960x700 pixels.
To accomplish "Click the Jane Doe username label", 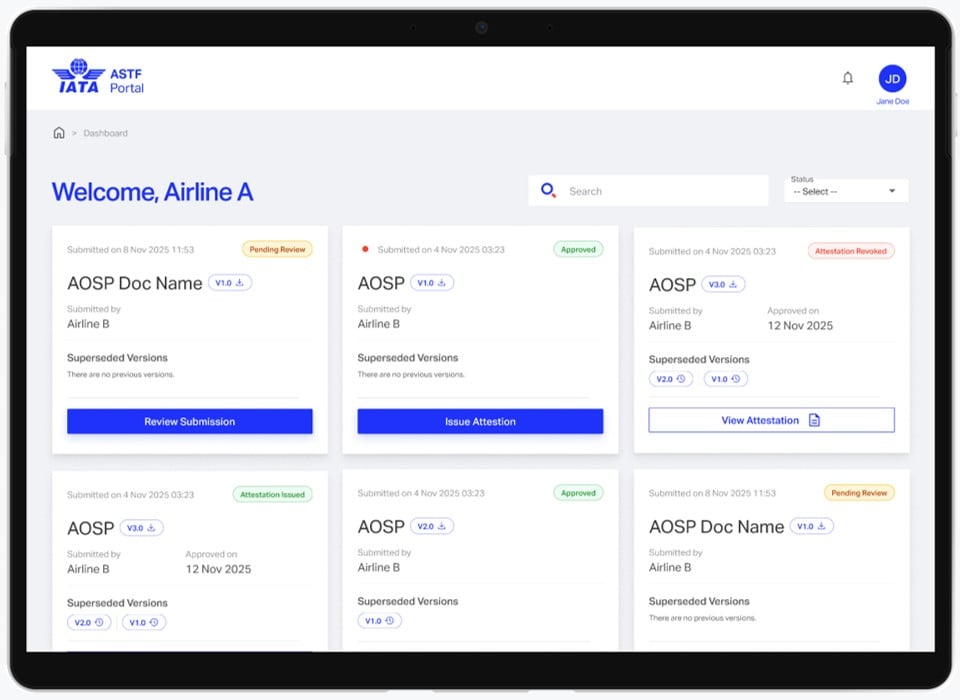I will pos(892,102).
